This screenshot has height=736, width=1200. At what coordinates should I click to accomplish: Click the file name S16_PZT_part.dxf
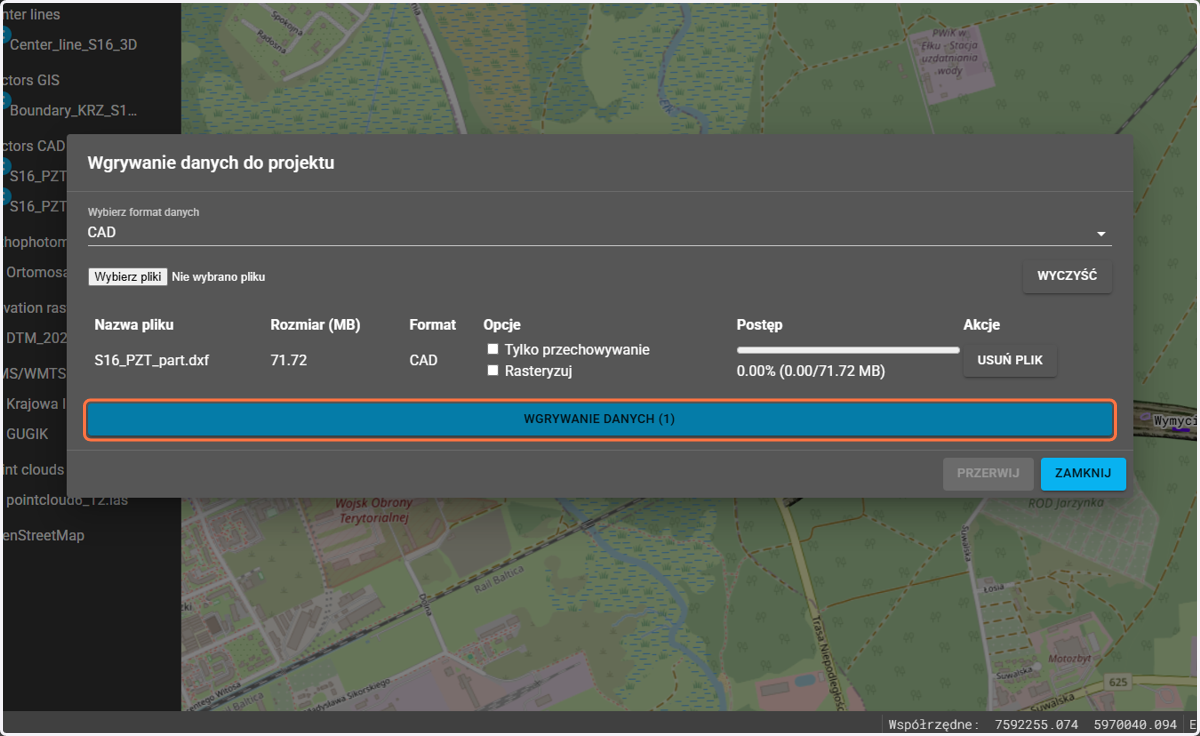tap(152, 360)
